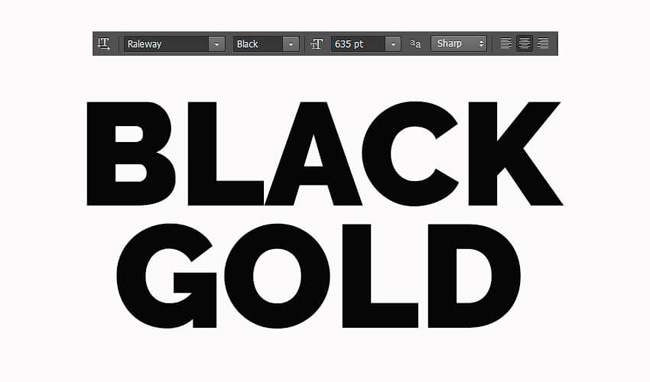Click the font size icon
The height and width of the screenshot is (382, 650).
point(317,44)
